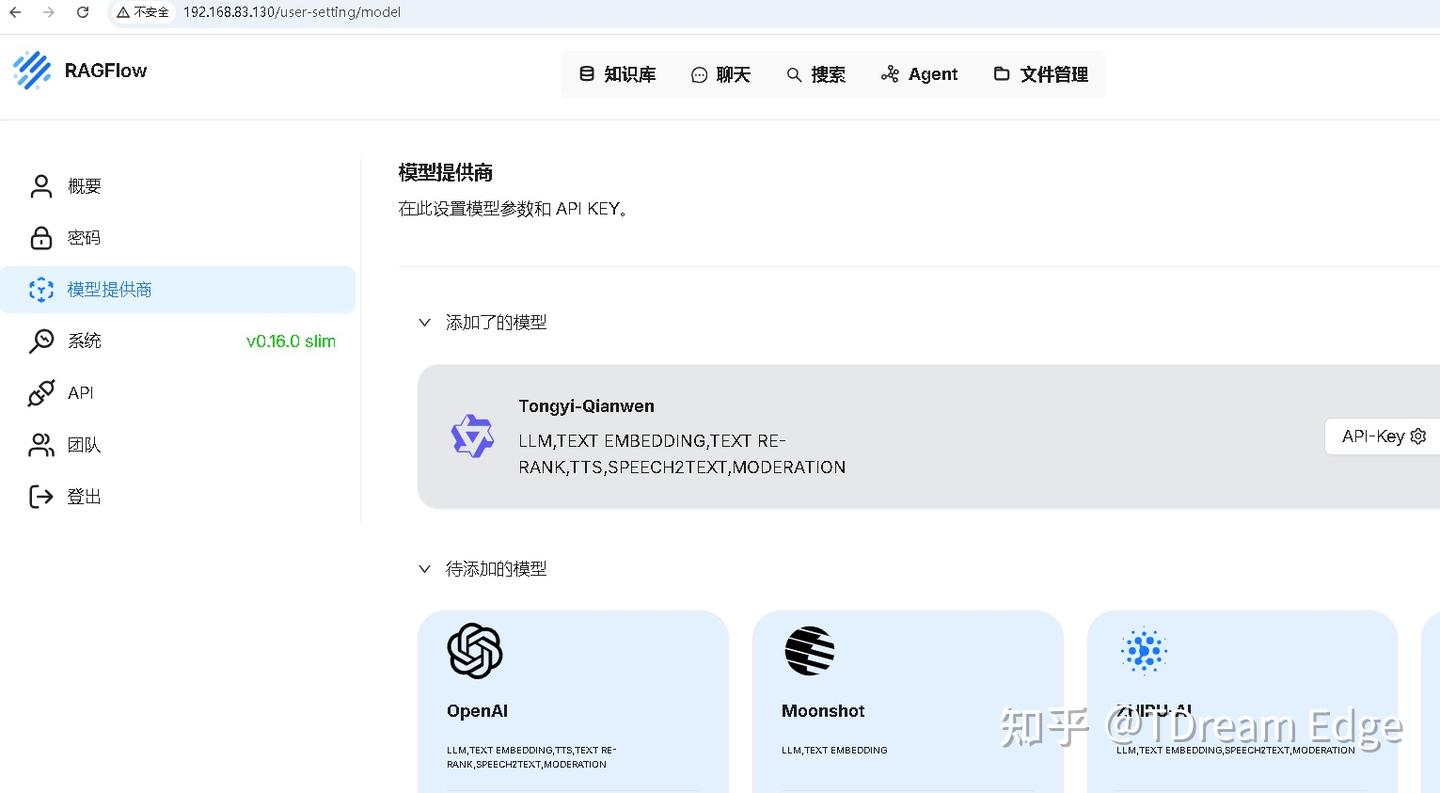
Task: Click the API sidebar entry
Action: [80, 392]
